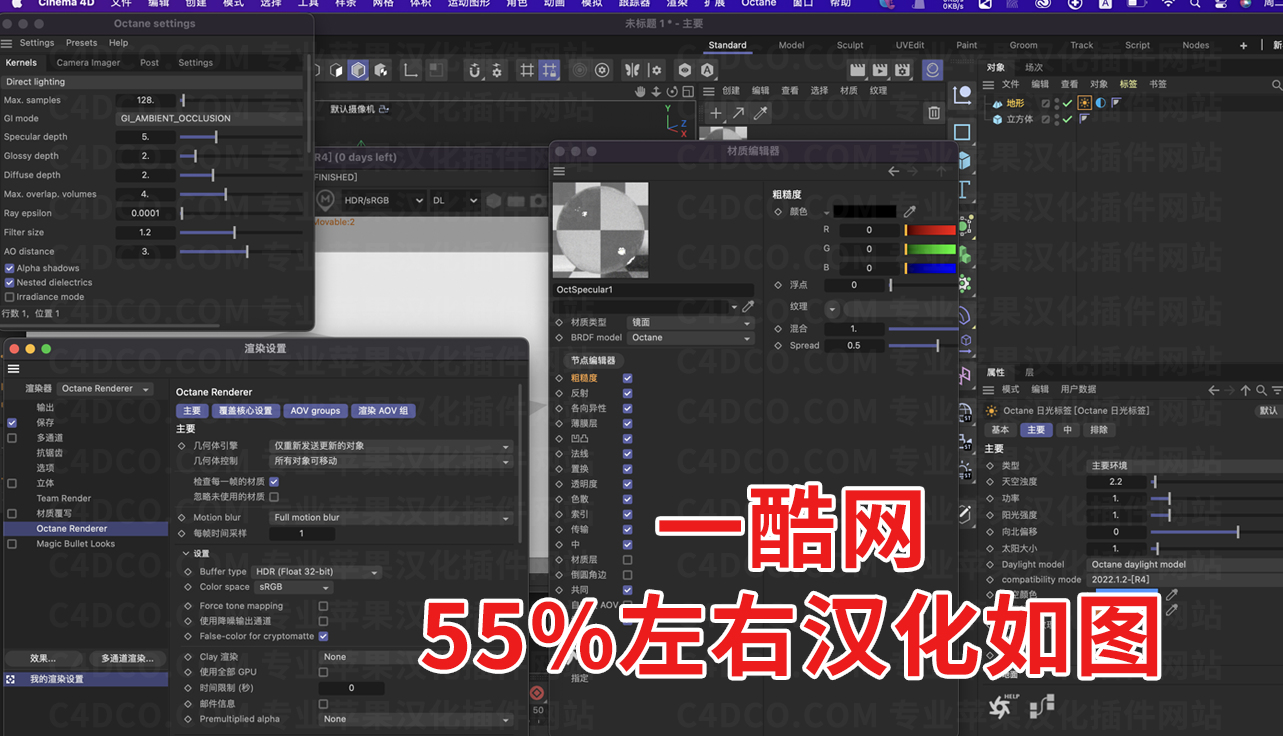Select the 立方体 cube object icon
Screen dimensions: 1283x736
coord(997,119)
